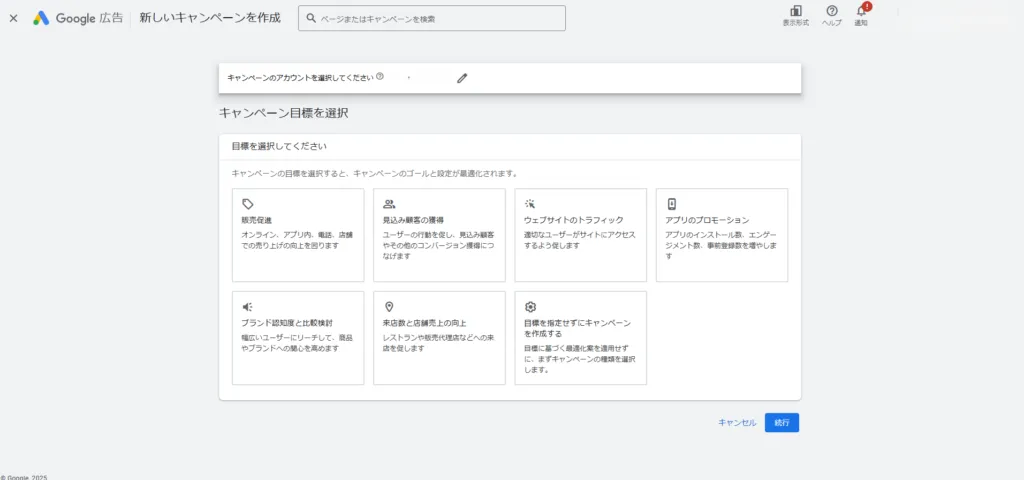Click the キャンペーンのアカウントを選択してください label
The height and width of the screenshot is (480, 1024).
click(x=300, y=77)
